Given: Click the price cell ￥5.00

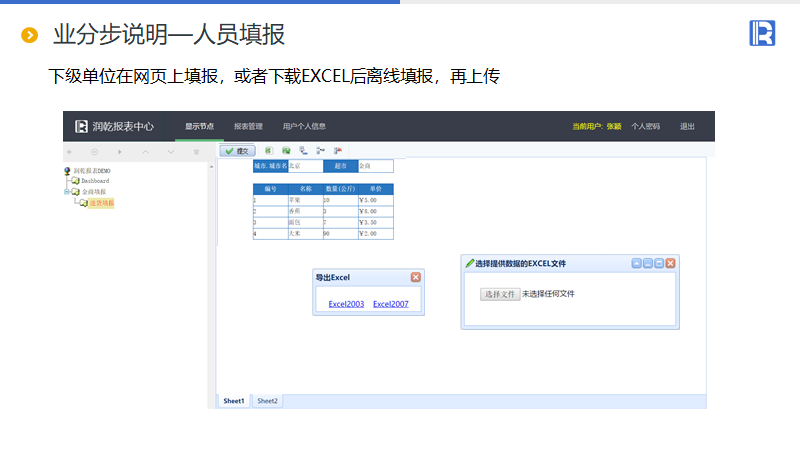Looking at the screenshot, I should (376, 200).
